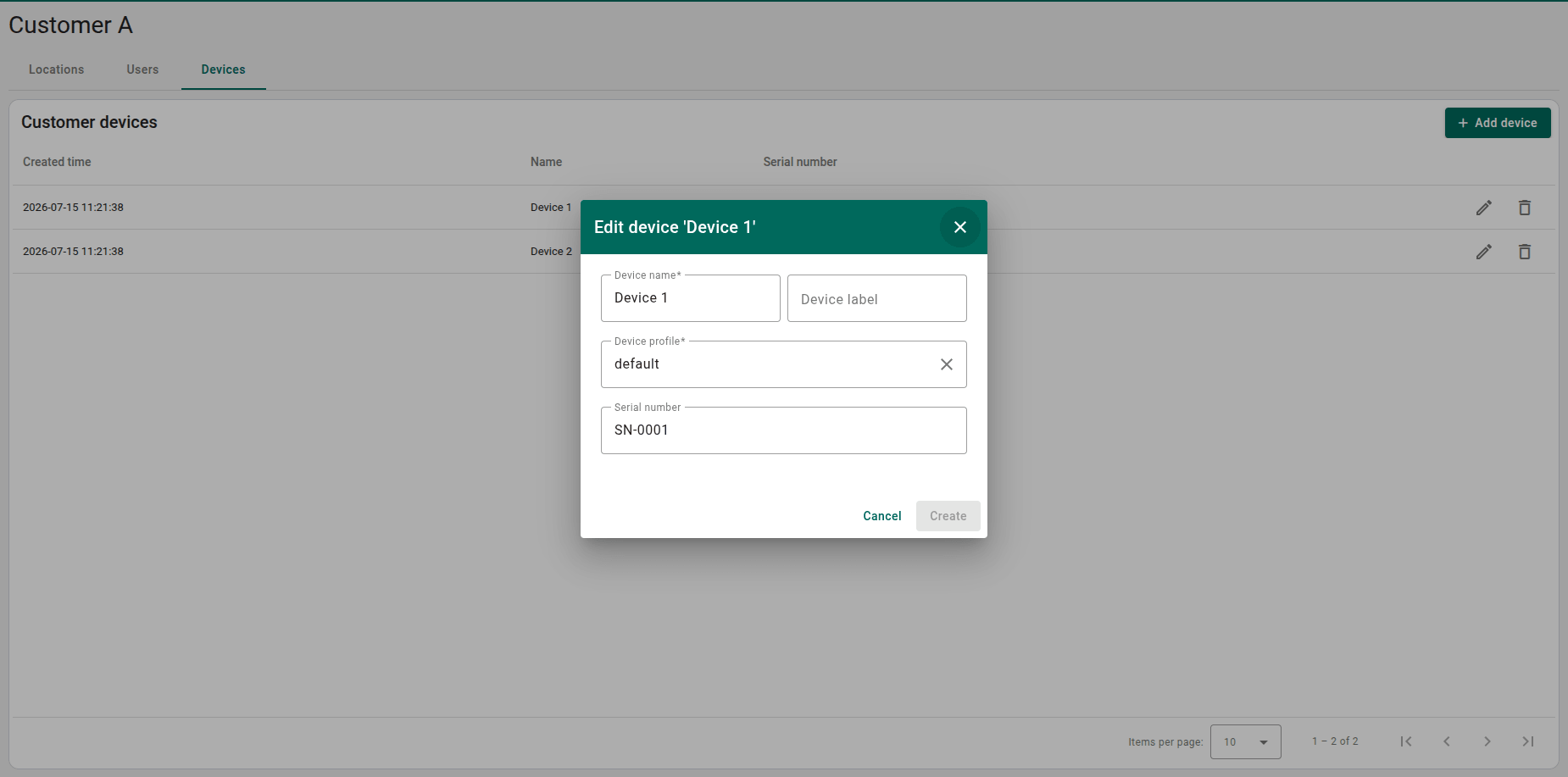The width and height of the screenshot is (1568, 777).
Task: Focus the Serial number field
Action: [x=784, y=430]
